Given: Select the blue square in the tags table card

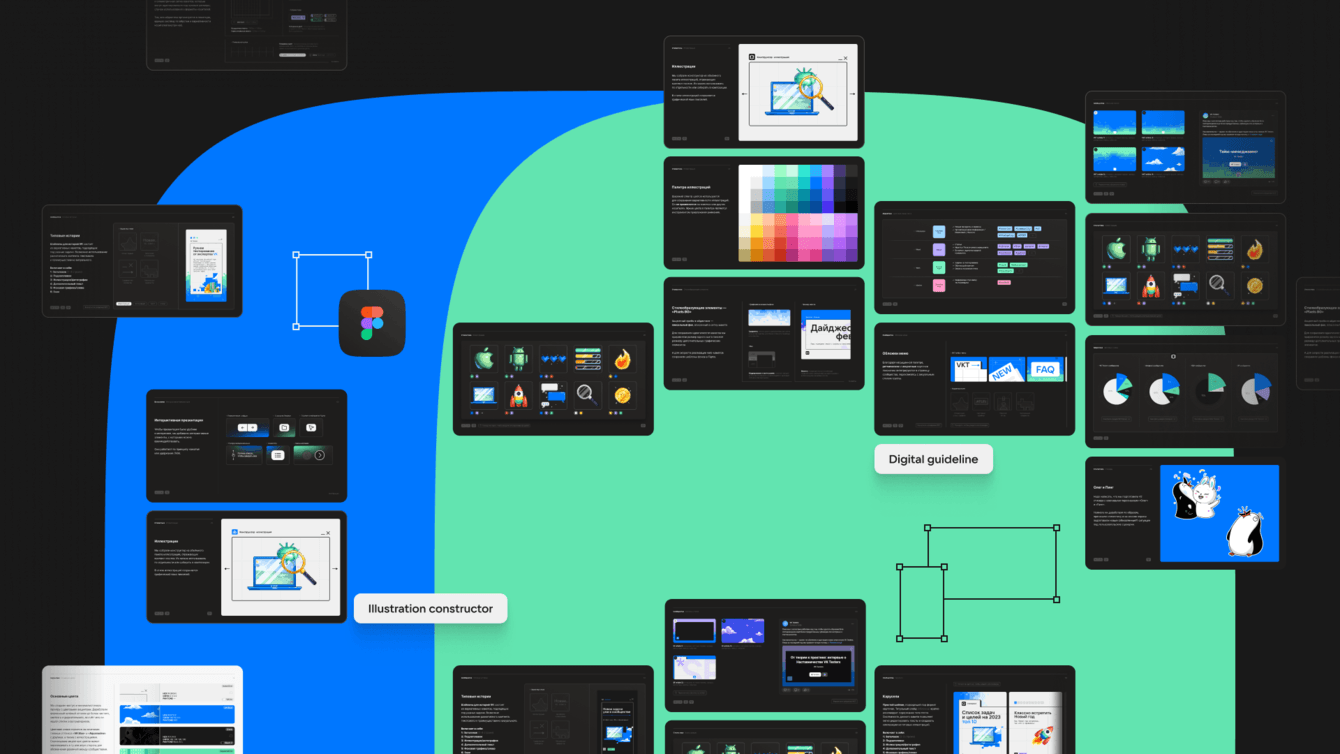Looking at the screenshot, I should click(939, 232).
